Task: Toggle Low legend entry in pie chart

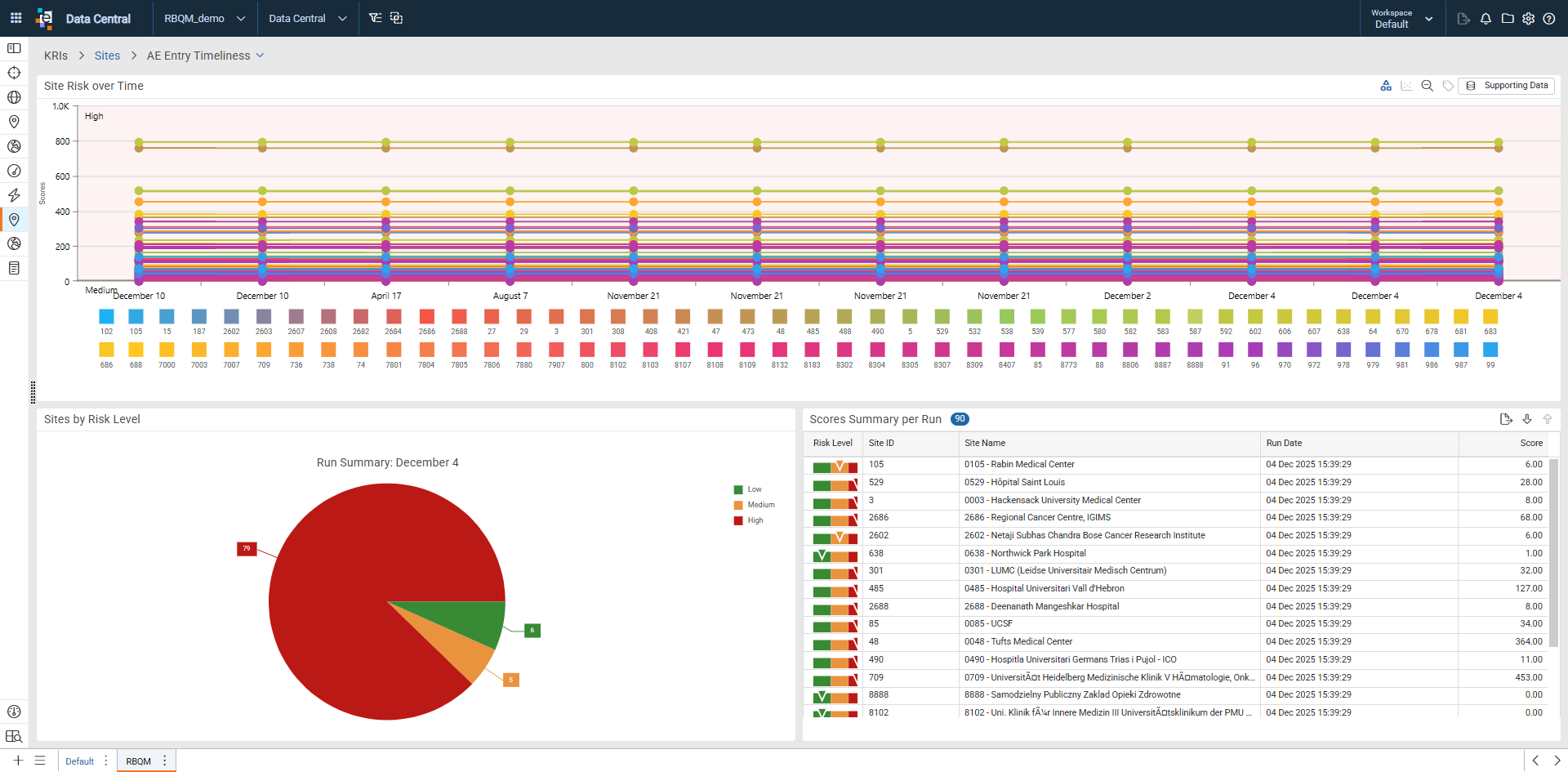Action: [x=748, y=489]
